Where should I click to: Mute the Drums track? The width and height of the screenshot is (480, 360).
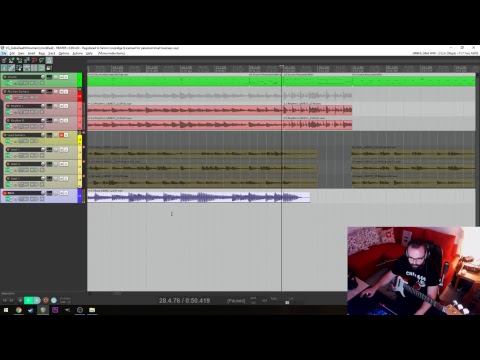[x=61, y=77]
